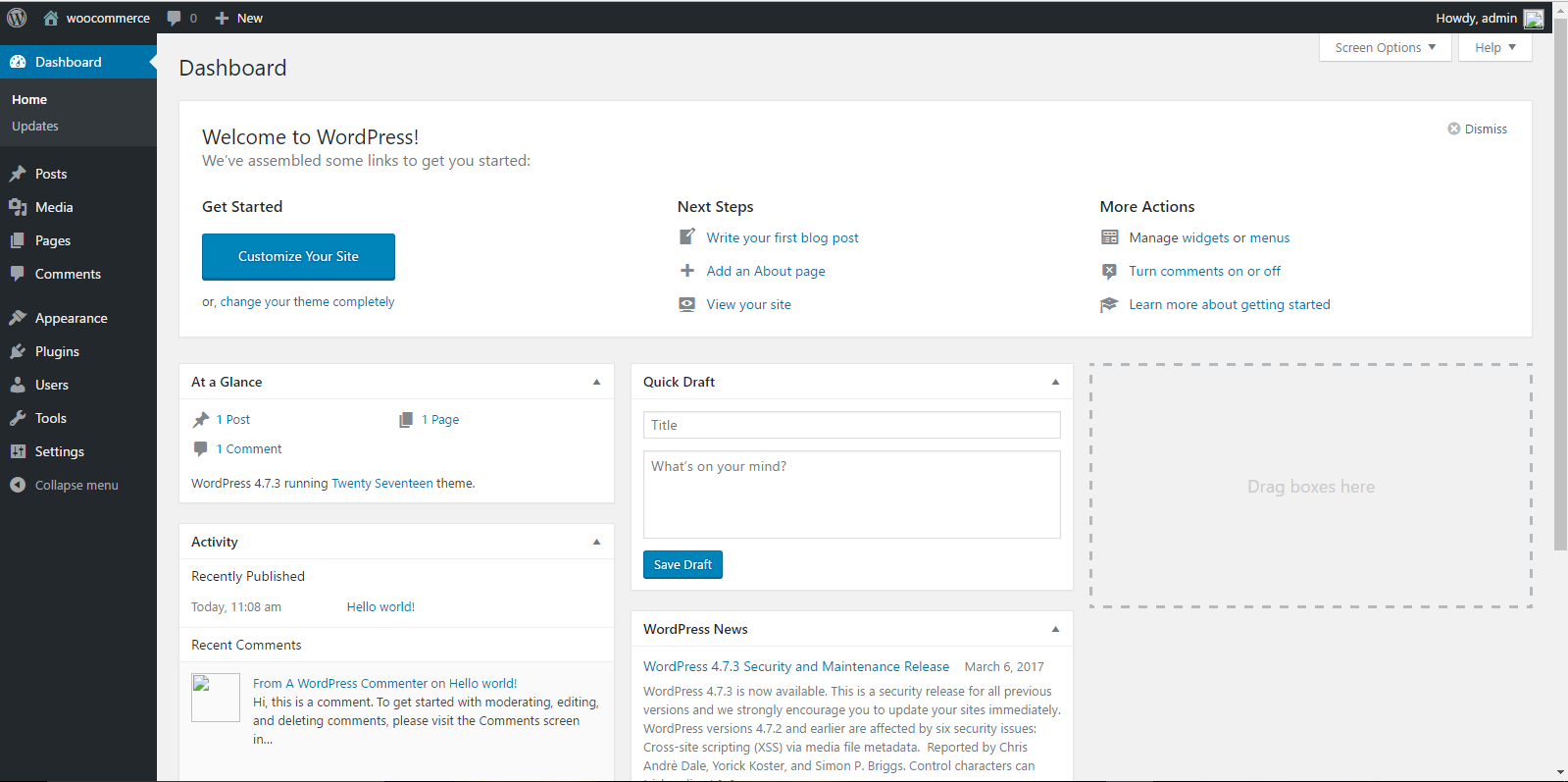The image size is (1568, 782).
Task: Click the Dashboard gauge icon
Action: (x=18, y=62)
